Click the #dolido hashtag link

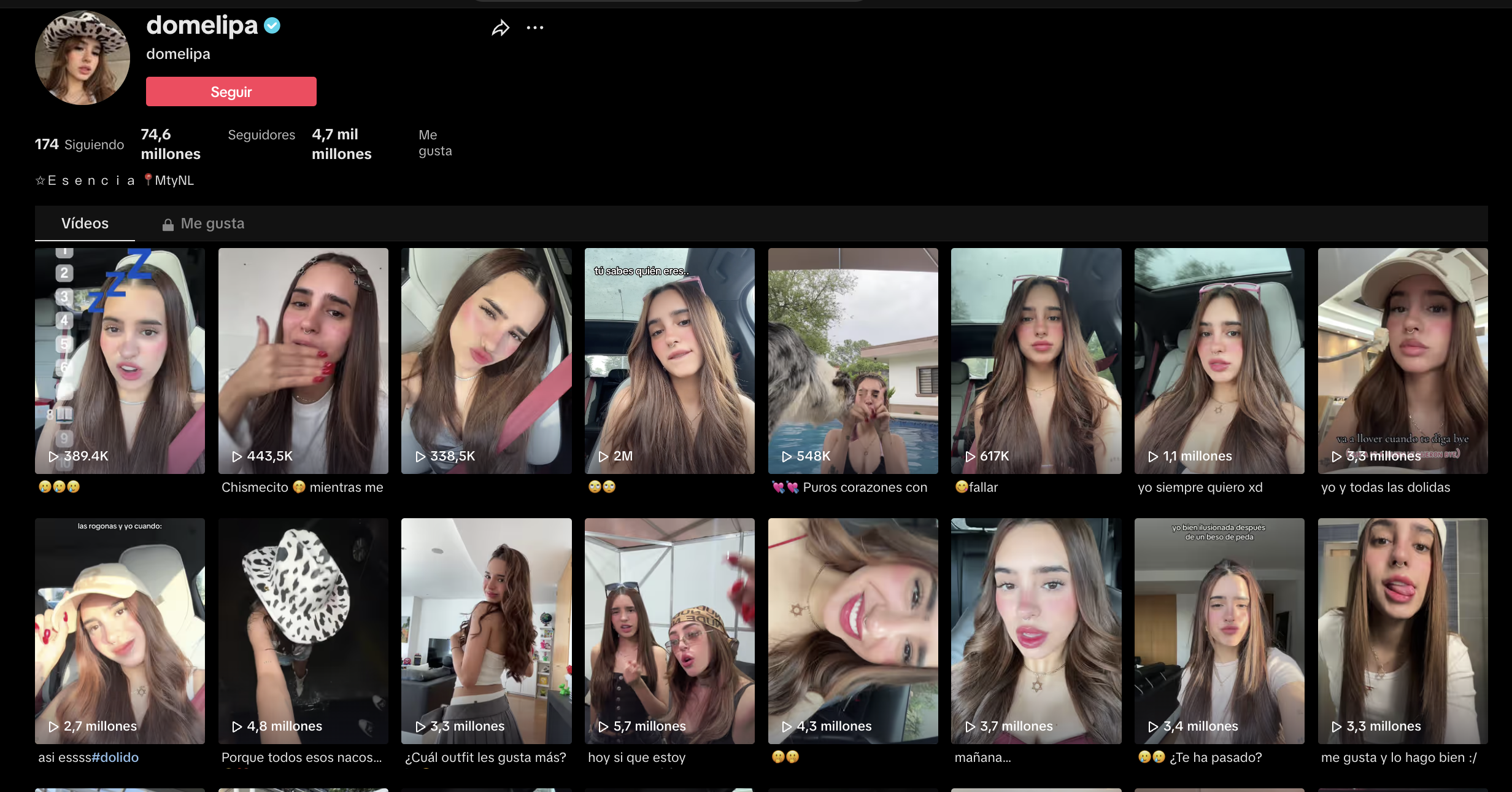pyautogui.click(x=115, y=757)
